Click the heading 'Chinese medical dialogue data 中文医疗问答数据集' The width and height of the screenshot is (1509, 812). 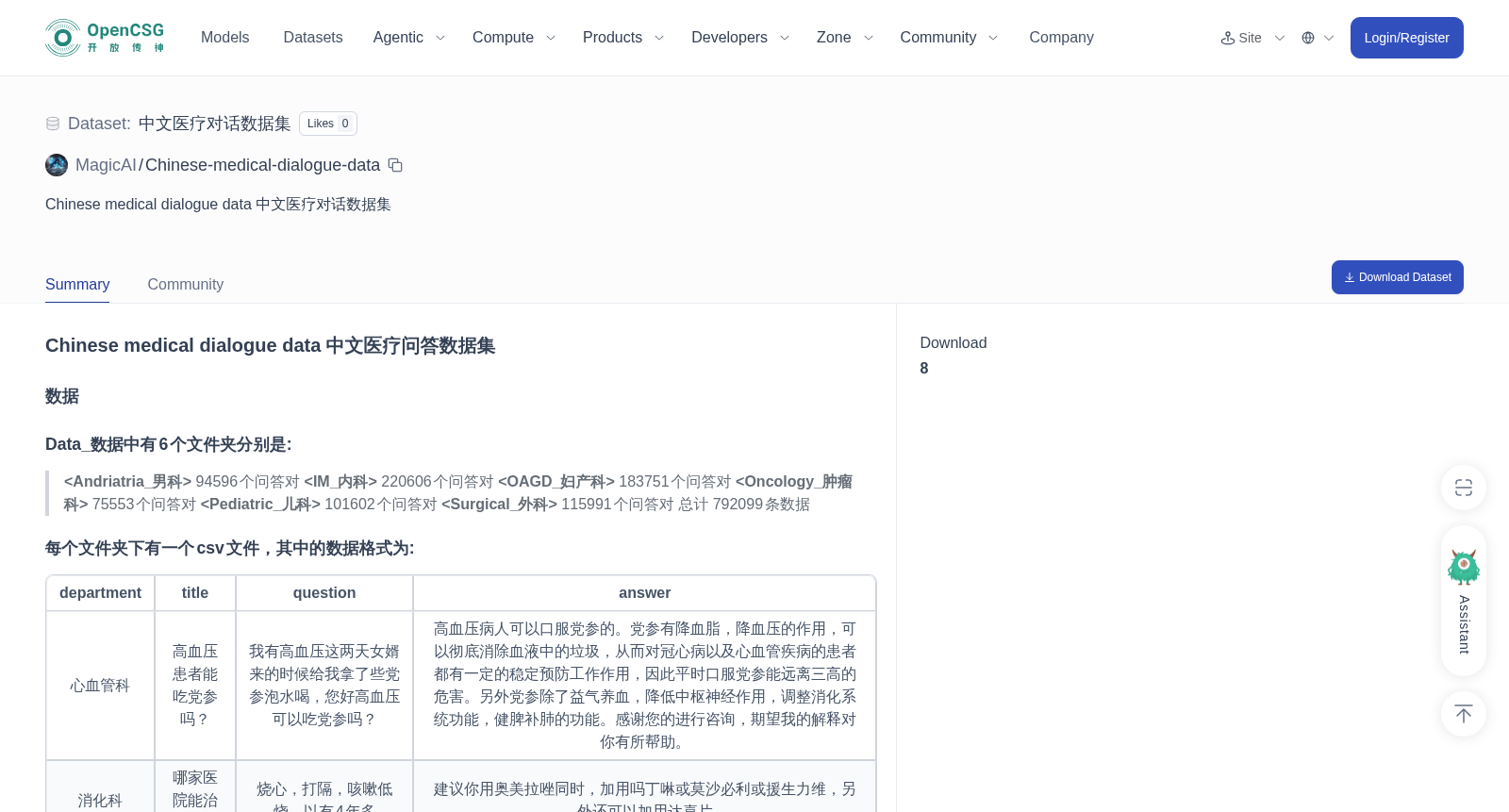[x=271, y=346]
